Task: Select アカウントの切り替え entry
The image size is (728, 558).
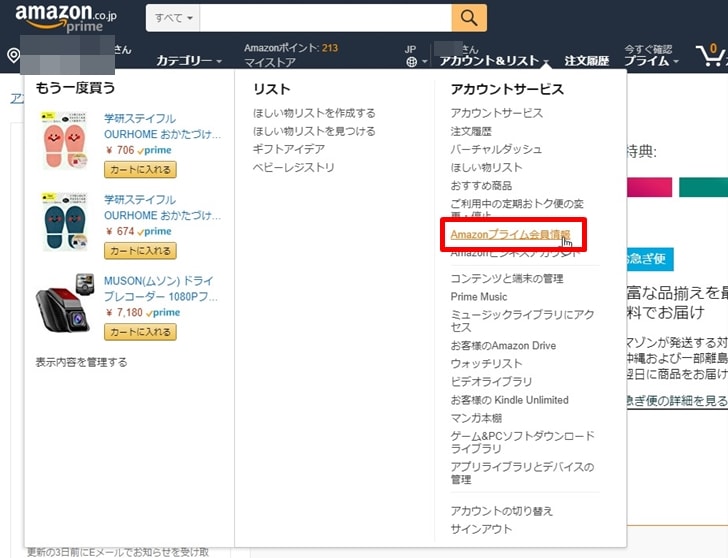Action: [501, 511]
